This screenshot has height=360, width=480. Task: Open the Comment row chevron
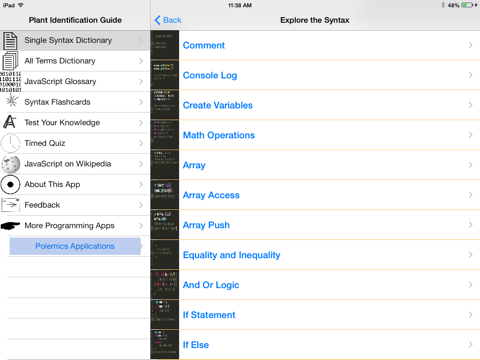coord(470,45)
